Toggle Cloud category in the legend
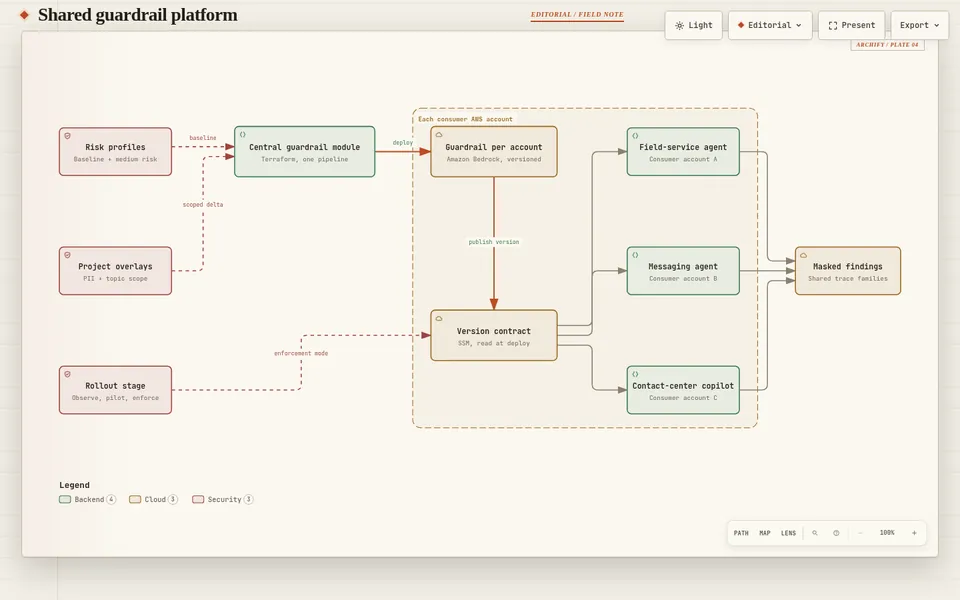Viewport: 960px width, 600px height. (x=153, y=500)
